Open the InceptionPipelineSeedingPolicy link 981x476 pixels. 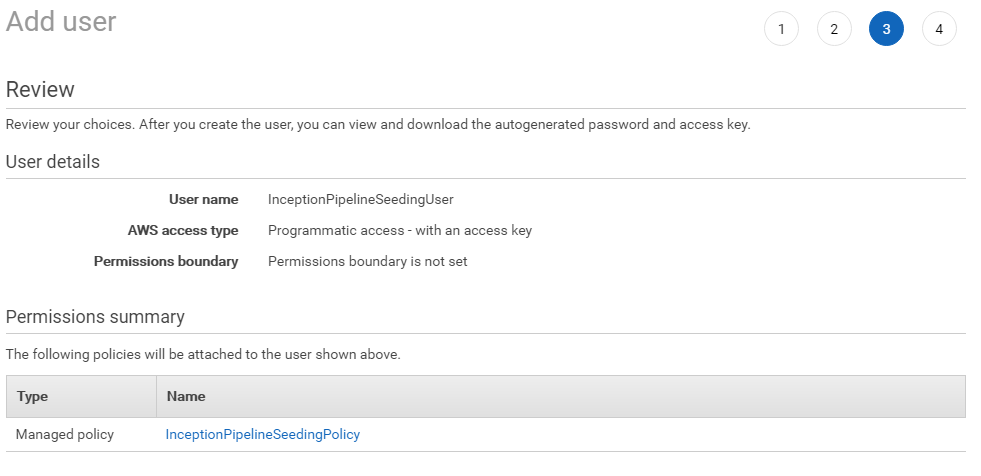pos(263,434)
